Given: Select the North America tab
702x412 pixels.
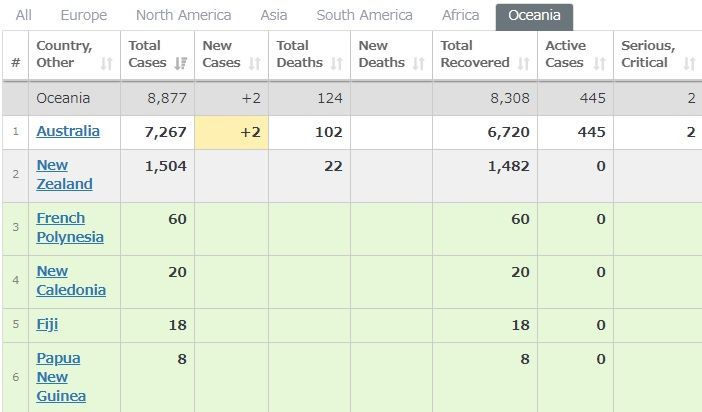Looking at the screenshot, I should tap(183, 15).
